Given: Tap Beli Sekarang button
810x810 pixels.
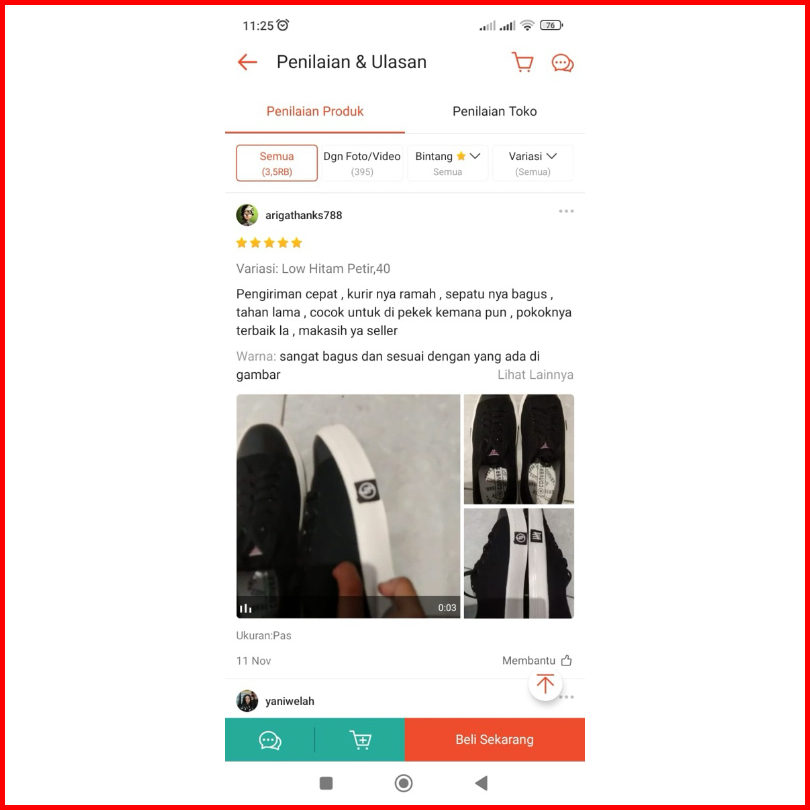Looking at the screenshot, I should [x=495, y=740].
